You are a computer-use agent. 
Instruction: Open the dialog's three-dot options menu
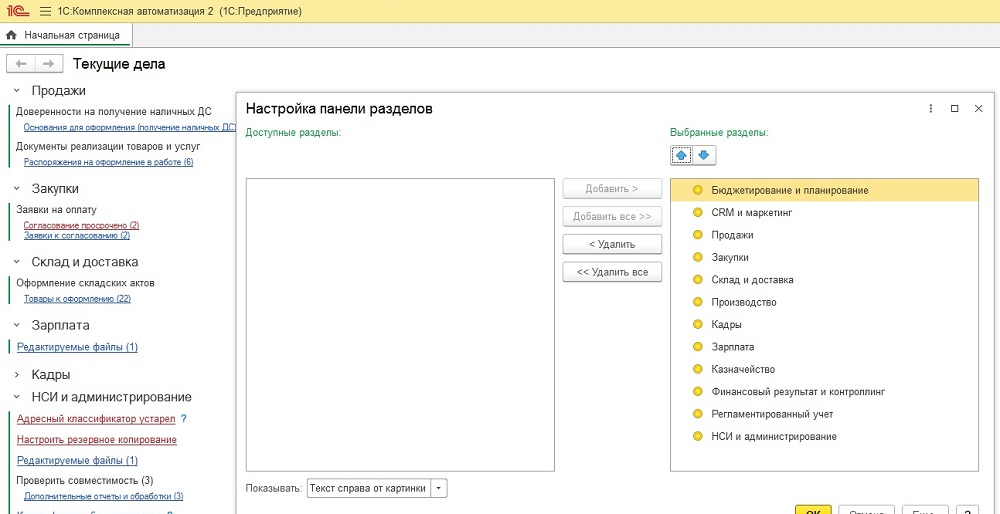[930, 109]
